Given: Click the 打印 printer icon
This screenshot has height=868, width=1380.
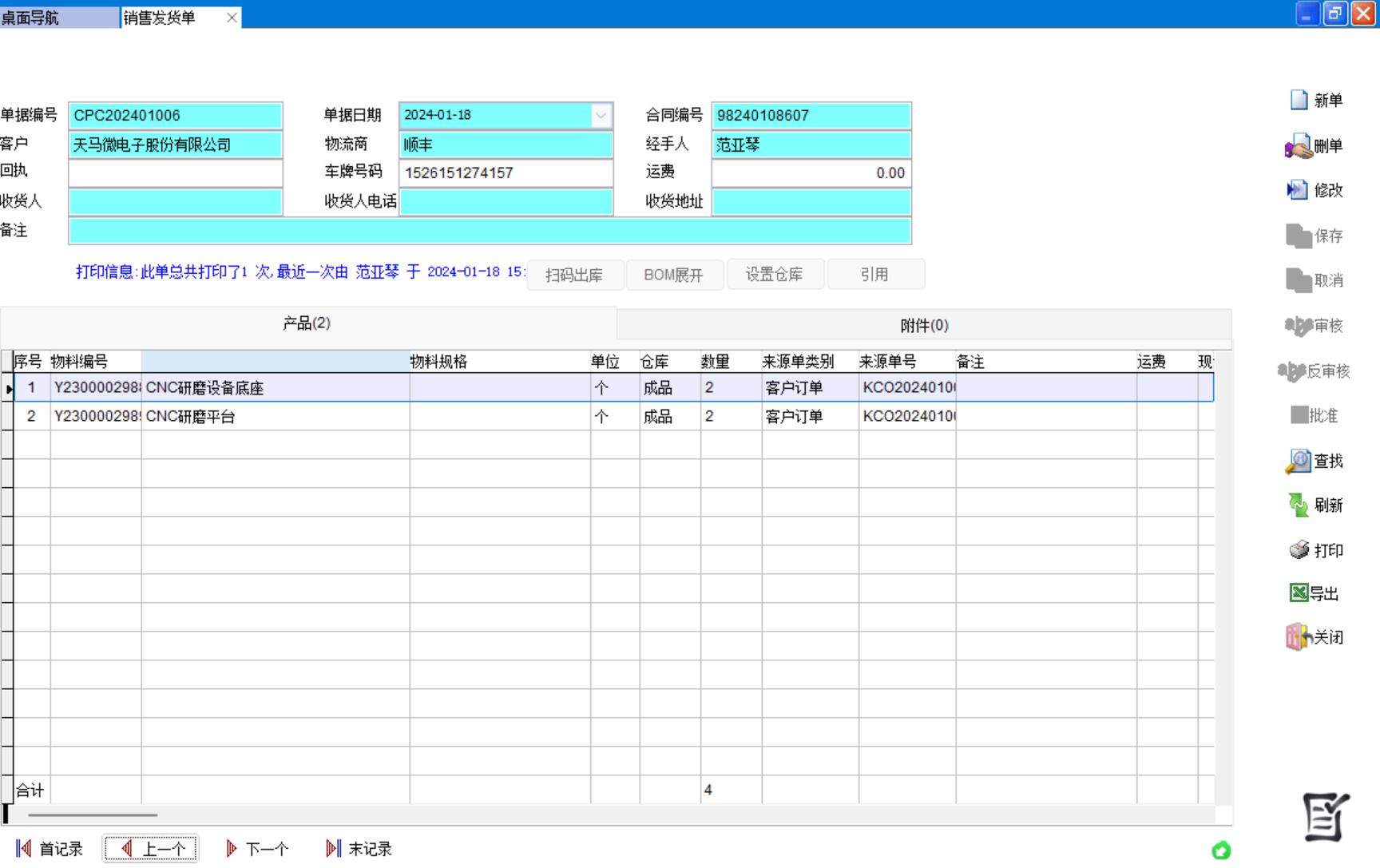Looking at the screenshot, I should coord(1299,550).
